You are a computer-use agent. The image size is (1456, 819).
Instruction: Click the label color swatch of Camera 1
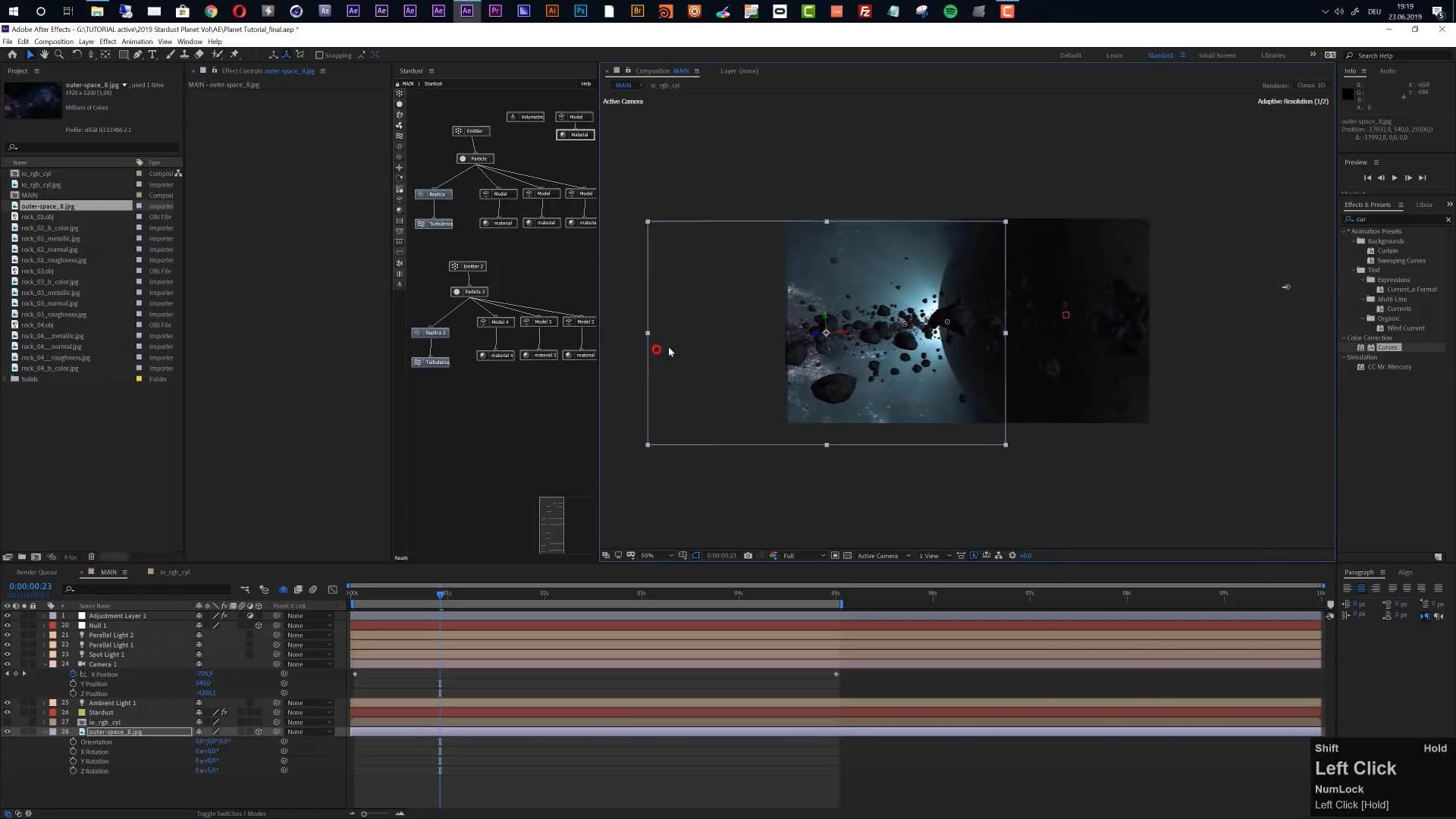point(52,664)
